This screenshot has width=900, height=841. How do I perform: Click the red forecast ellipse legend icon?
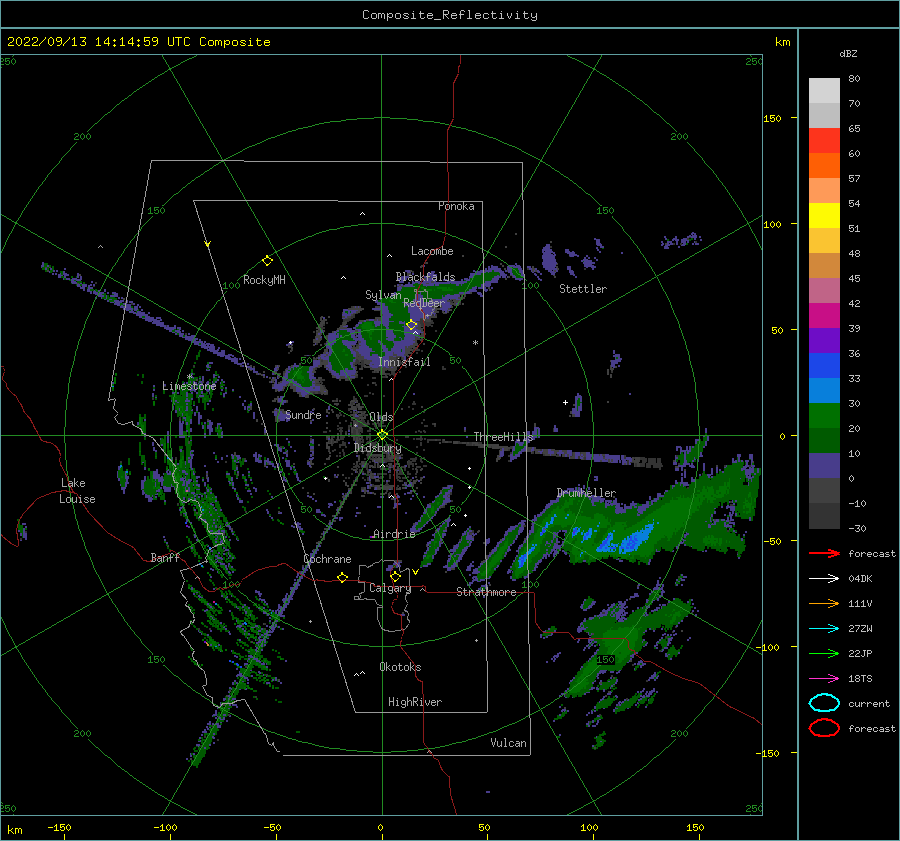[x=824, y=728]
